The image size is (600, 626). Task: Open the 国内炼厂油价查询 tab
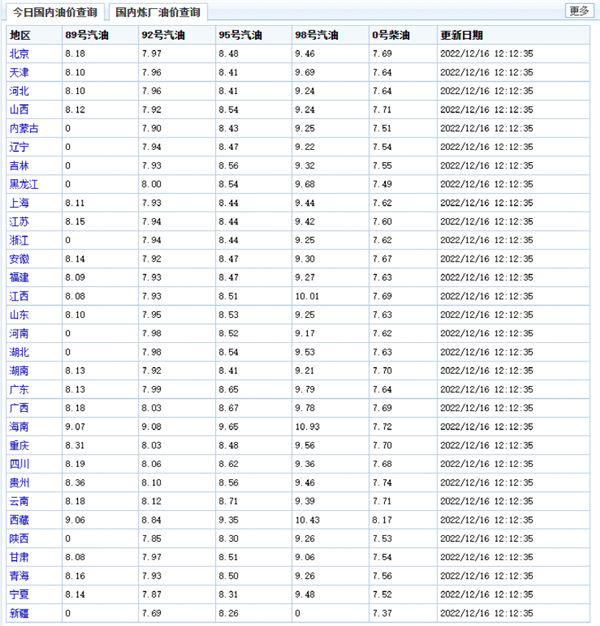(157, 13)
